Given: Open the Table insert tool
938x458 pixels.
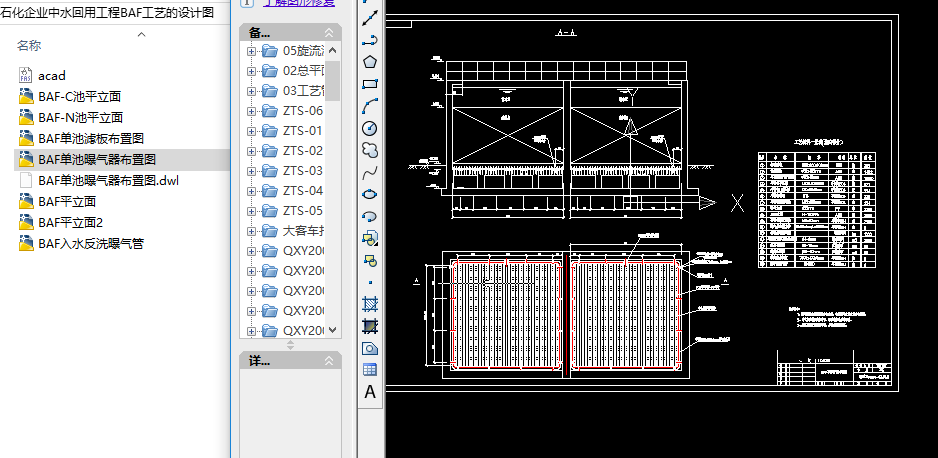Looking at the screenshot, I should pos(369,369).
